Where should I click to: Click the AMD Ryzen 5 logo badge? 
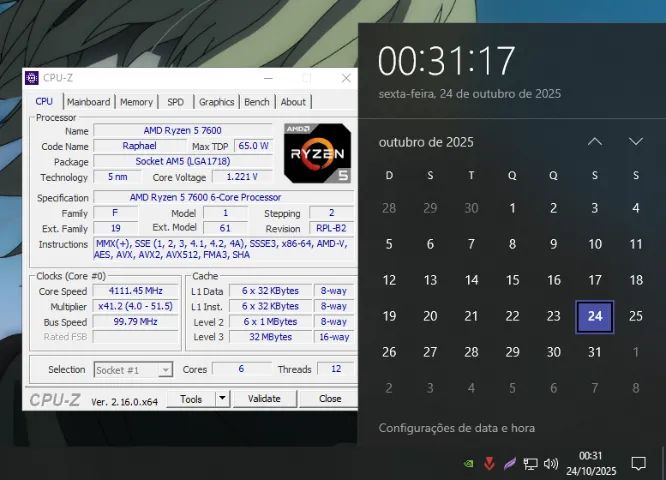coord(316,152)
